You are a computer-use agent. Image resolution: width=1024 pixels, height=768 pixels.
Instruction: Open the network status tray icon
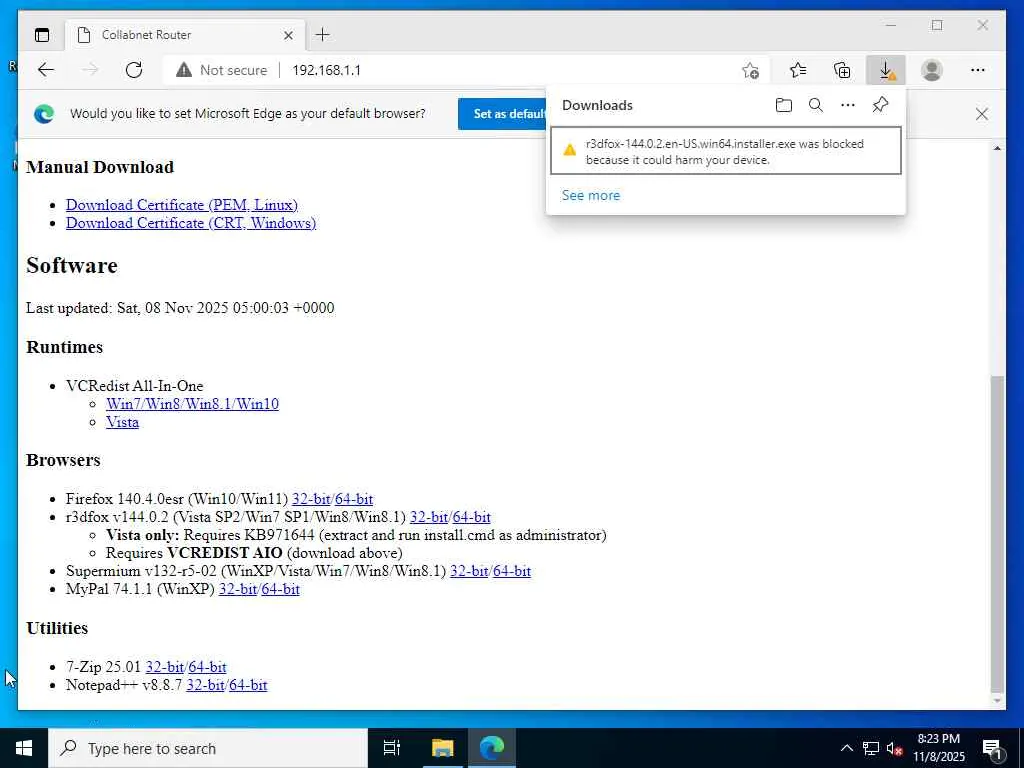[871, 748]
